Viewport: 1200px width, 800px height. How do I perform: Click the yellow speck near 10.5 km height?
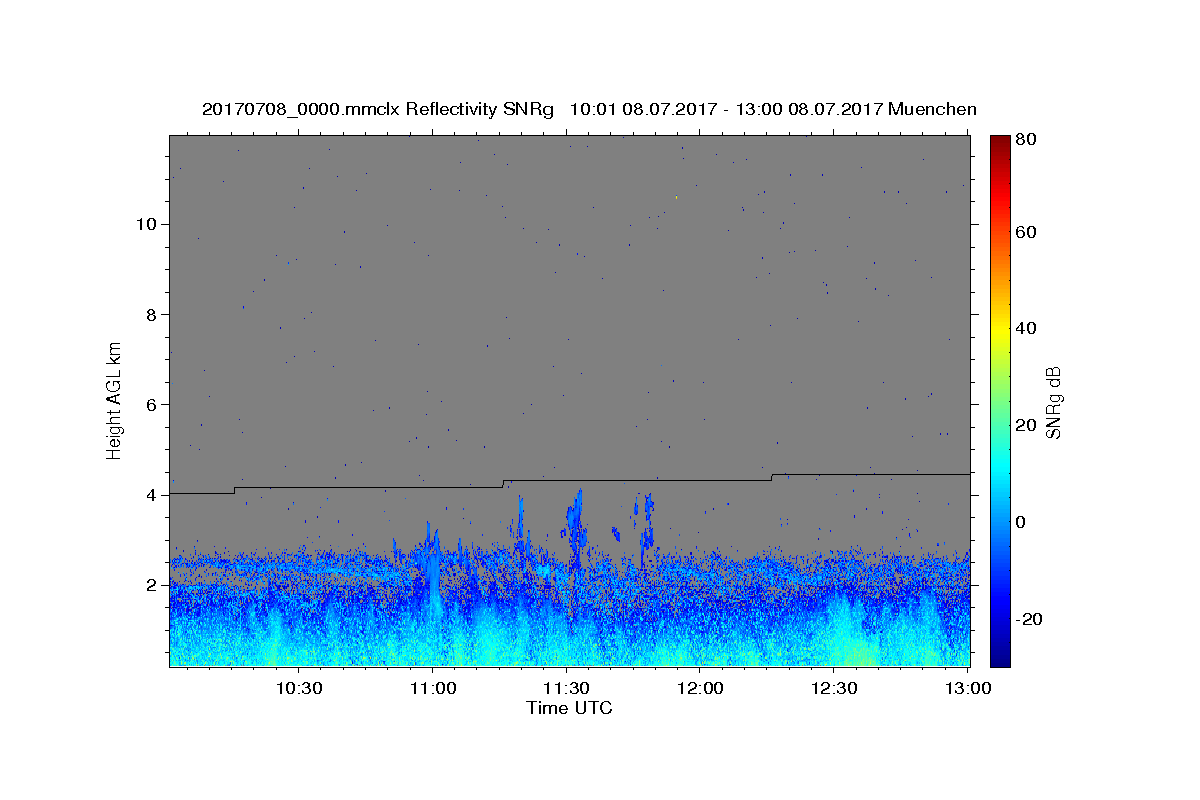(677, 197)
